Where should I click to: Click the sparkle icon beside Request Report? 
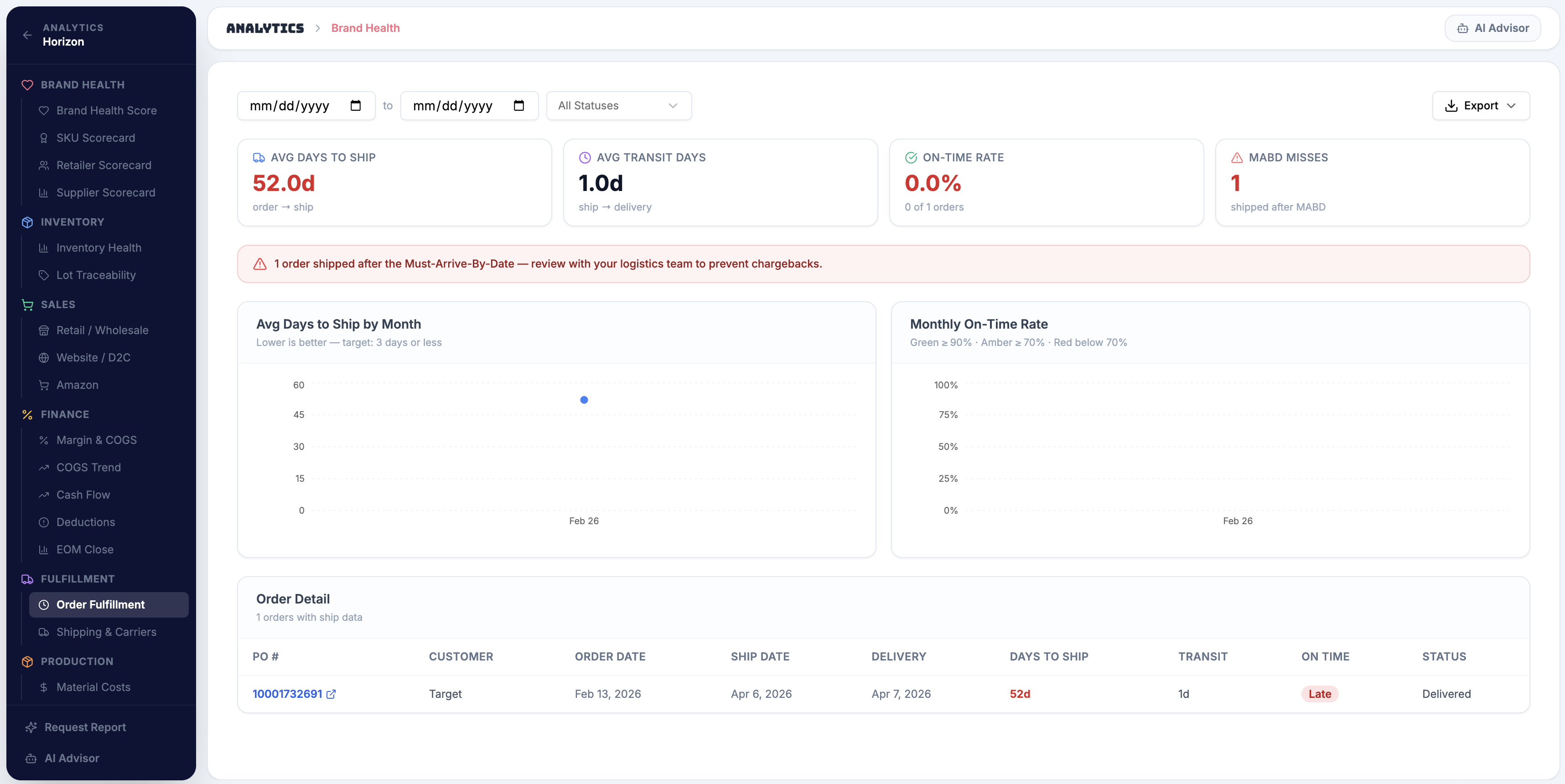click(x=31, y=727)
